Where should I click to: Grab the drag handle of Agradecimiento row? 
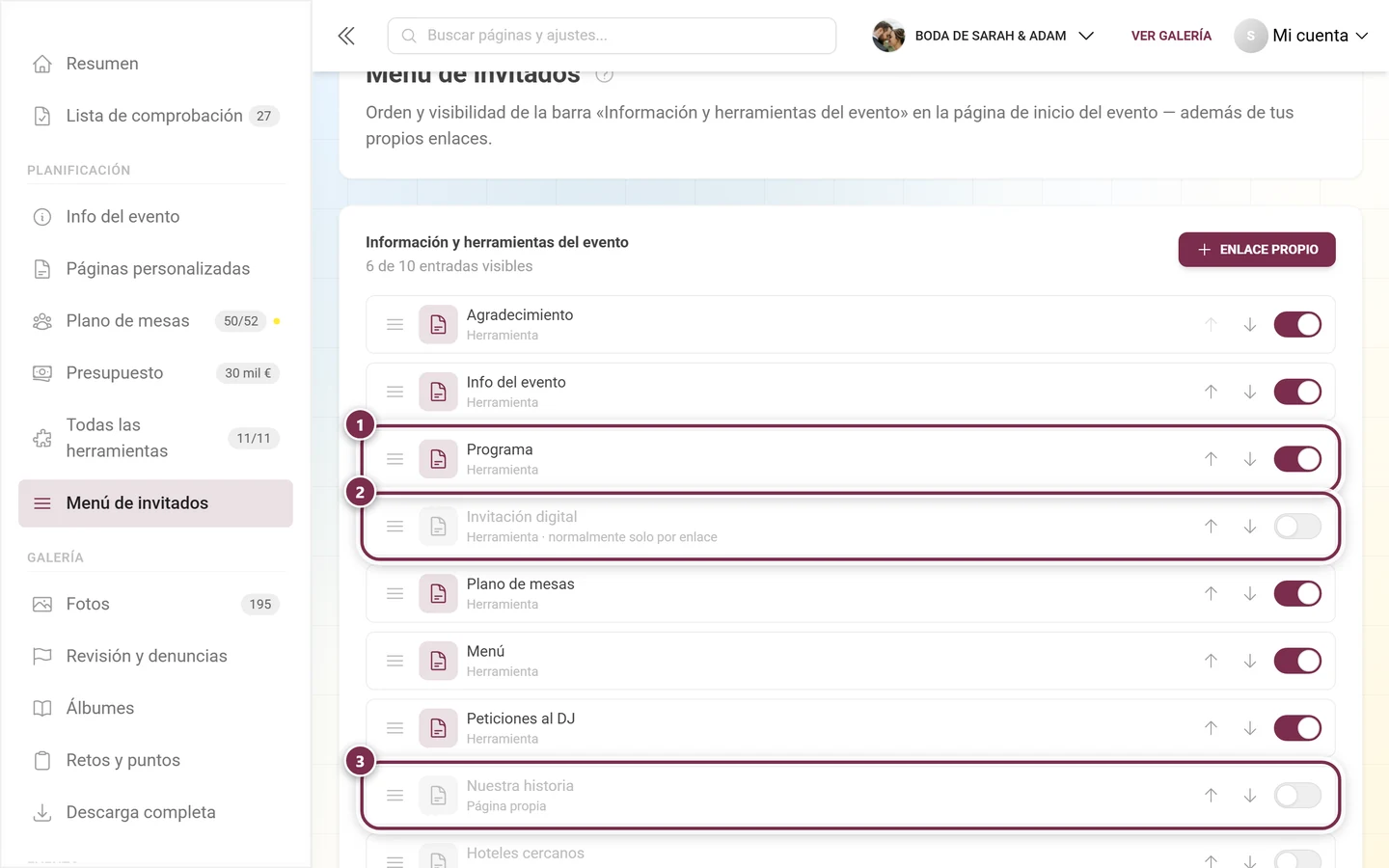tap(395, 325)
